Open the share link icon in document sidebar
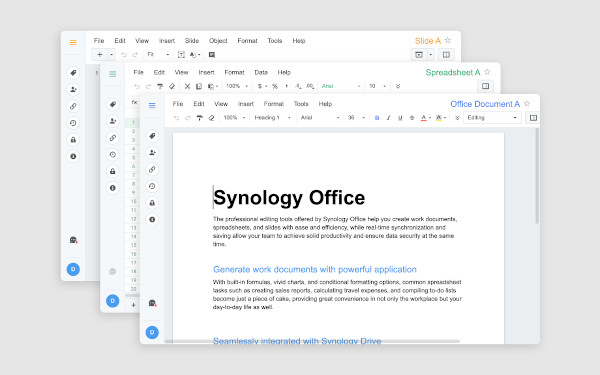Viewport: 600px width, 375px height. [152, 169]
